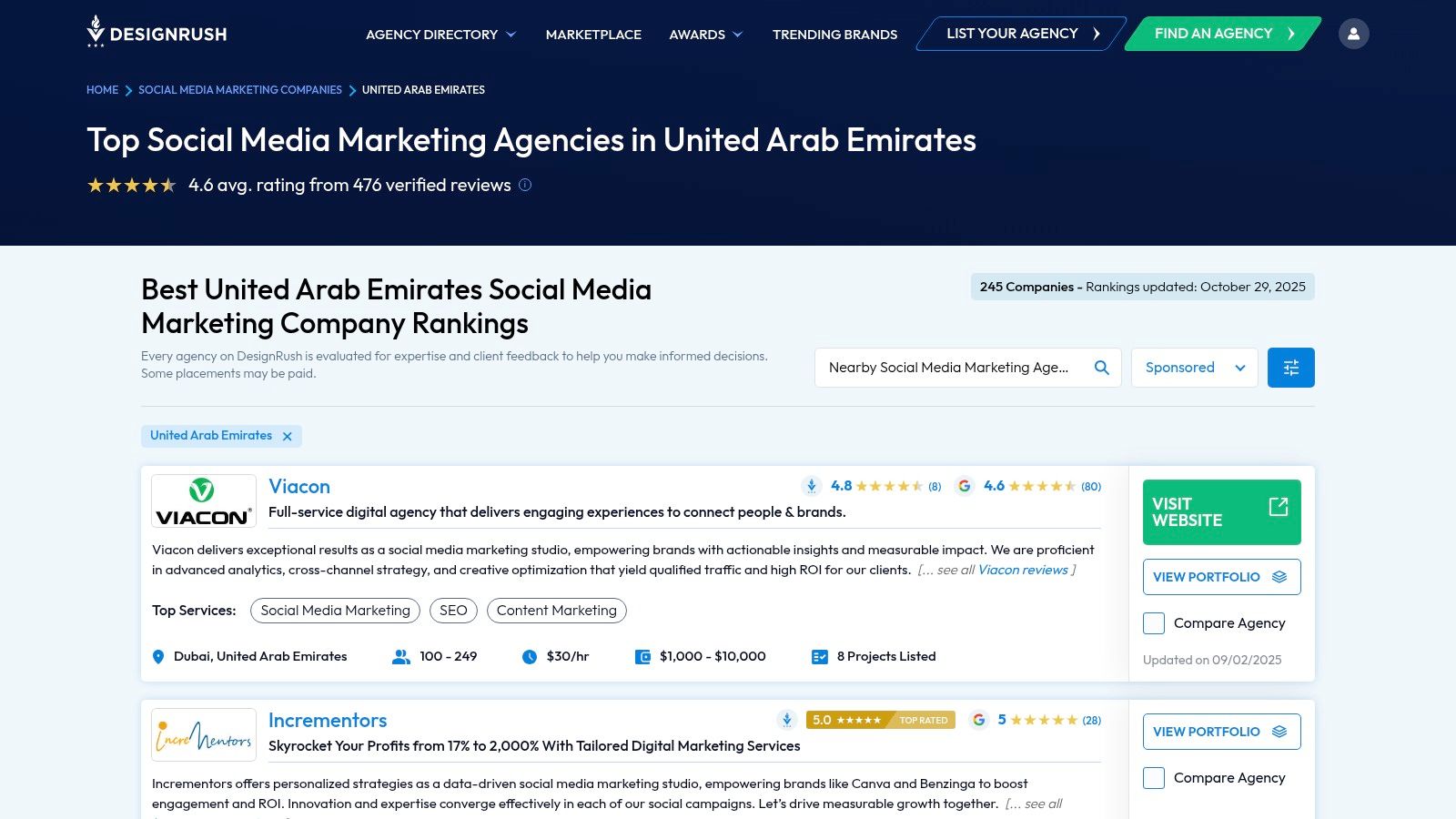Expand the Awards menu
This screenshot has height=819, width=1456.
(706, 35)
